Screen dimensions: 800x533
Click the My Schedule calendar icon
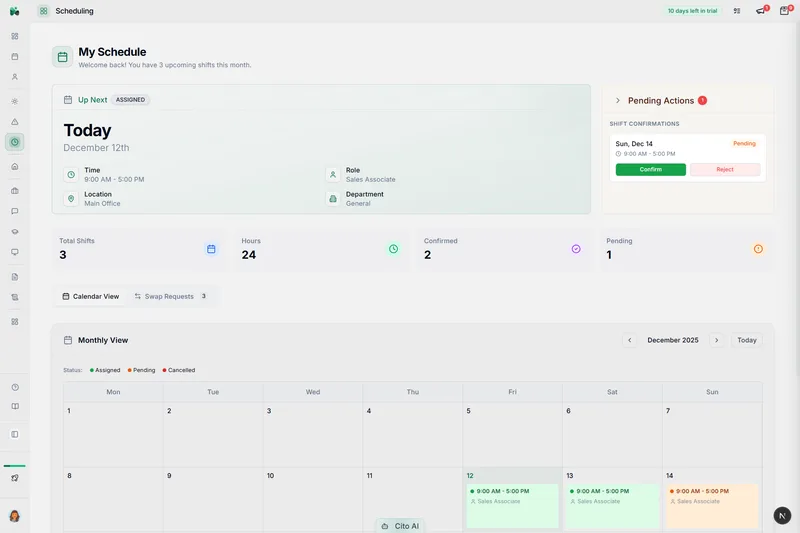(62, 57)
